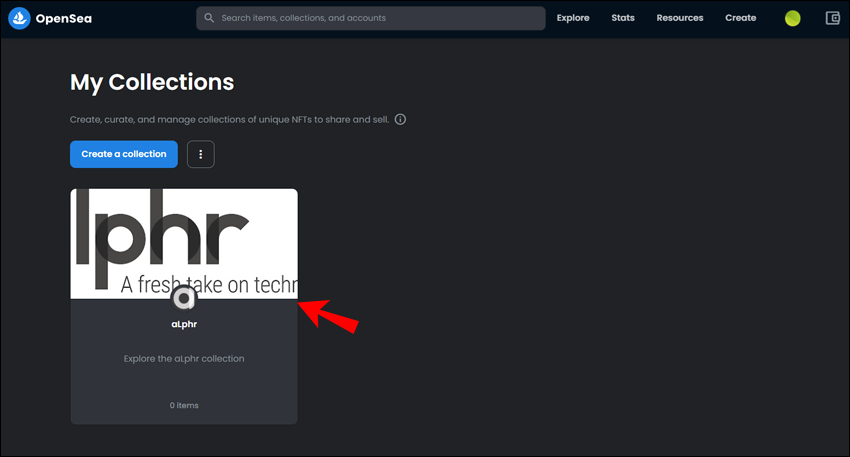Viewport: 850px width, 457px height.
Task: Click the collections description sentence
Action: point(229,119)
